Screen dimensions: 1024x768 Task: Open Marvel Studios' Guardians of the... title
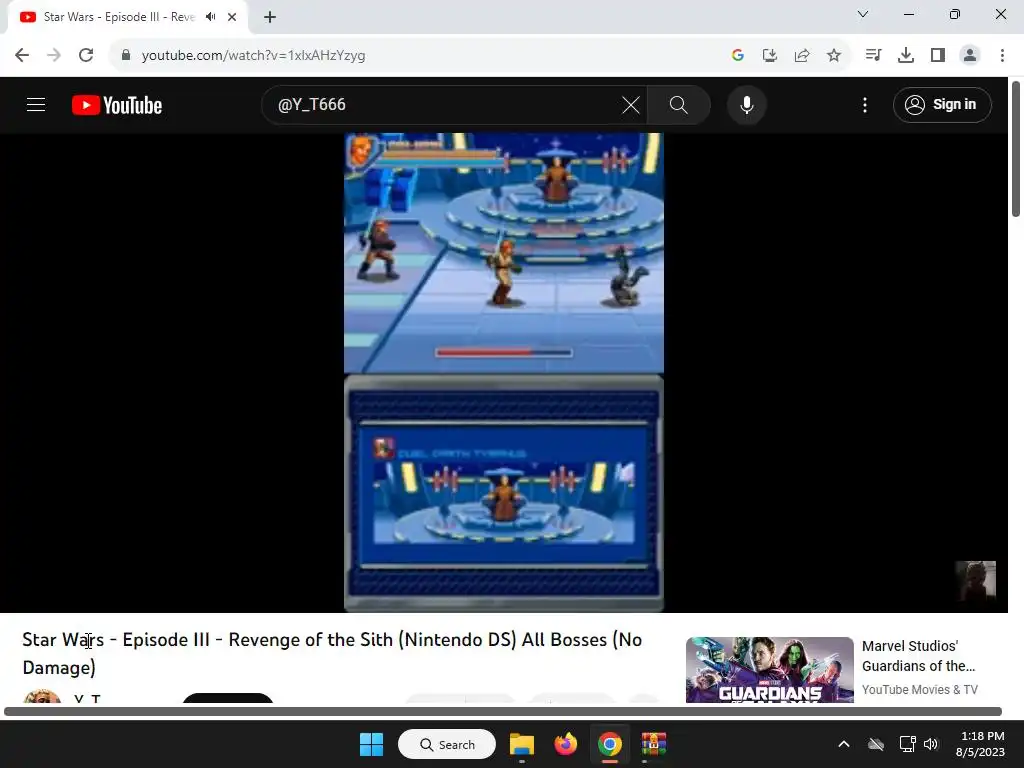(x=918, y=656)
